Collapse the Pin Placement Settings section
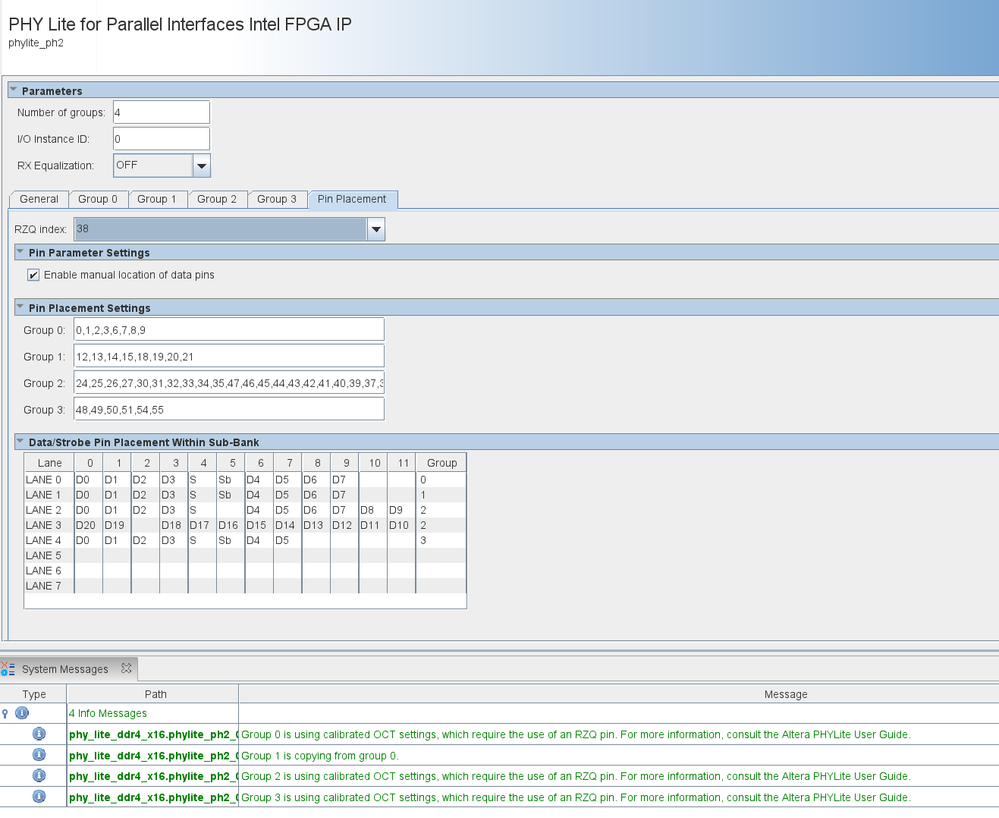 click(21, 307)
